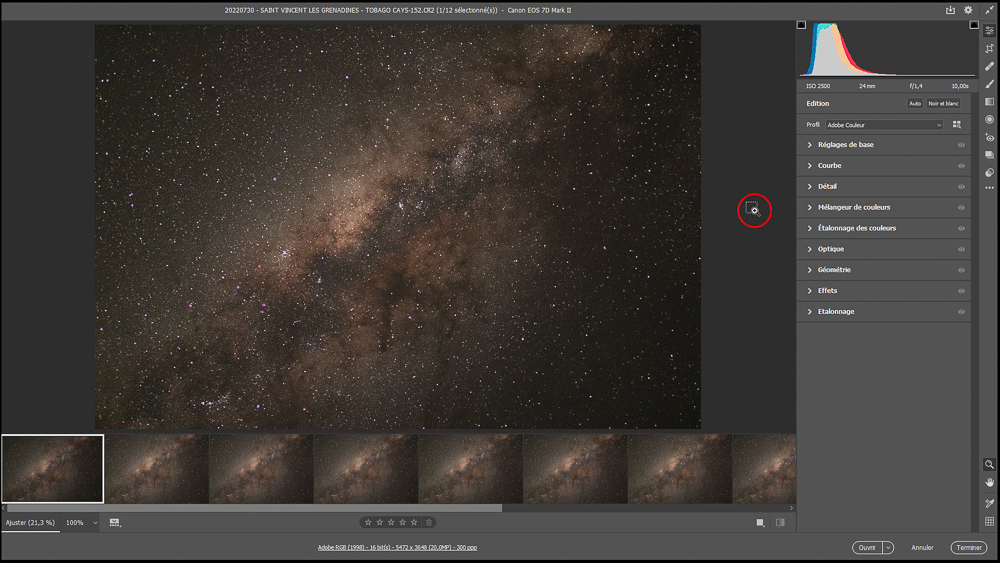Open more image settings ellipsis
The width and height of the screenshot is (1000, 563).
(989, 188)
